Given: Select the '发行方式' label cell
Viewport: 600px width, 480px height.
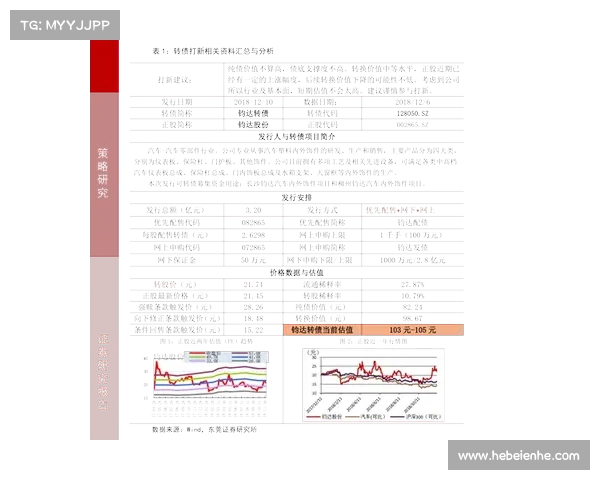Looking at the screenshot, I should pyautogui.click(x=322, y=210).
